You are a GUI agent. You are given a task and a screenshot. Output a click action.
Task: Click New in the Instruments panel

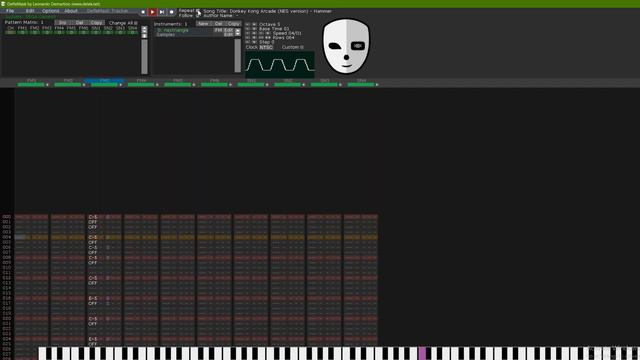(203, 24)
